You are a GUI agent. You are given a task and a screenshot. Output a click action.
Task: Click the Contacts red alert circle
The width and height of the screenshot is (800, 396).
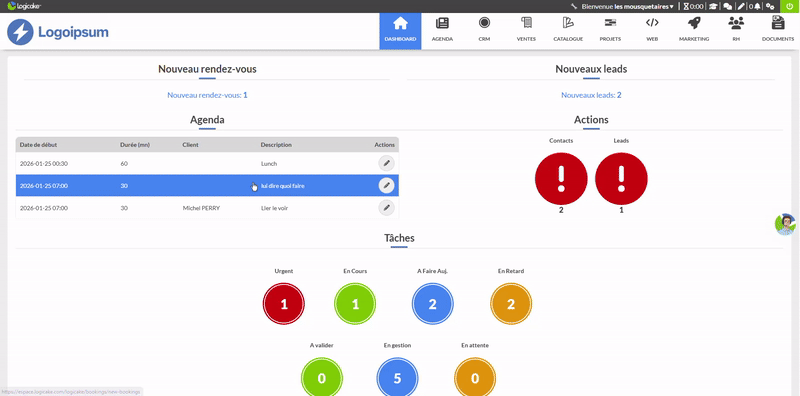pyautogui.click(x=561, y=179)
